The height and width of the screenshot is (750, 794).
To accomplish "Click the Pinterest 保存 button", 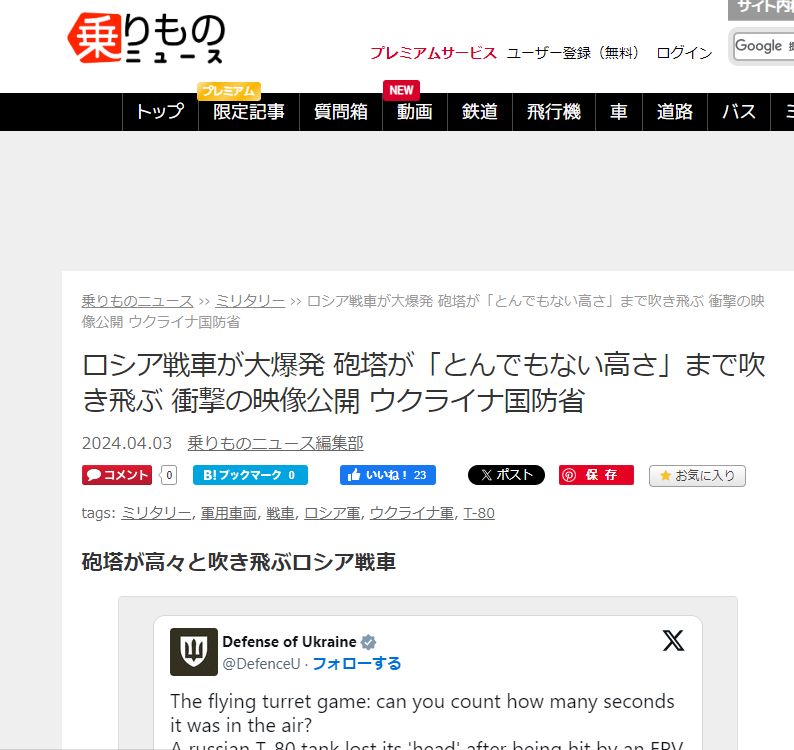I will pyautogui.click(x=596, y=475).
